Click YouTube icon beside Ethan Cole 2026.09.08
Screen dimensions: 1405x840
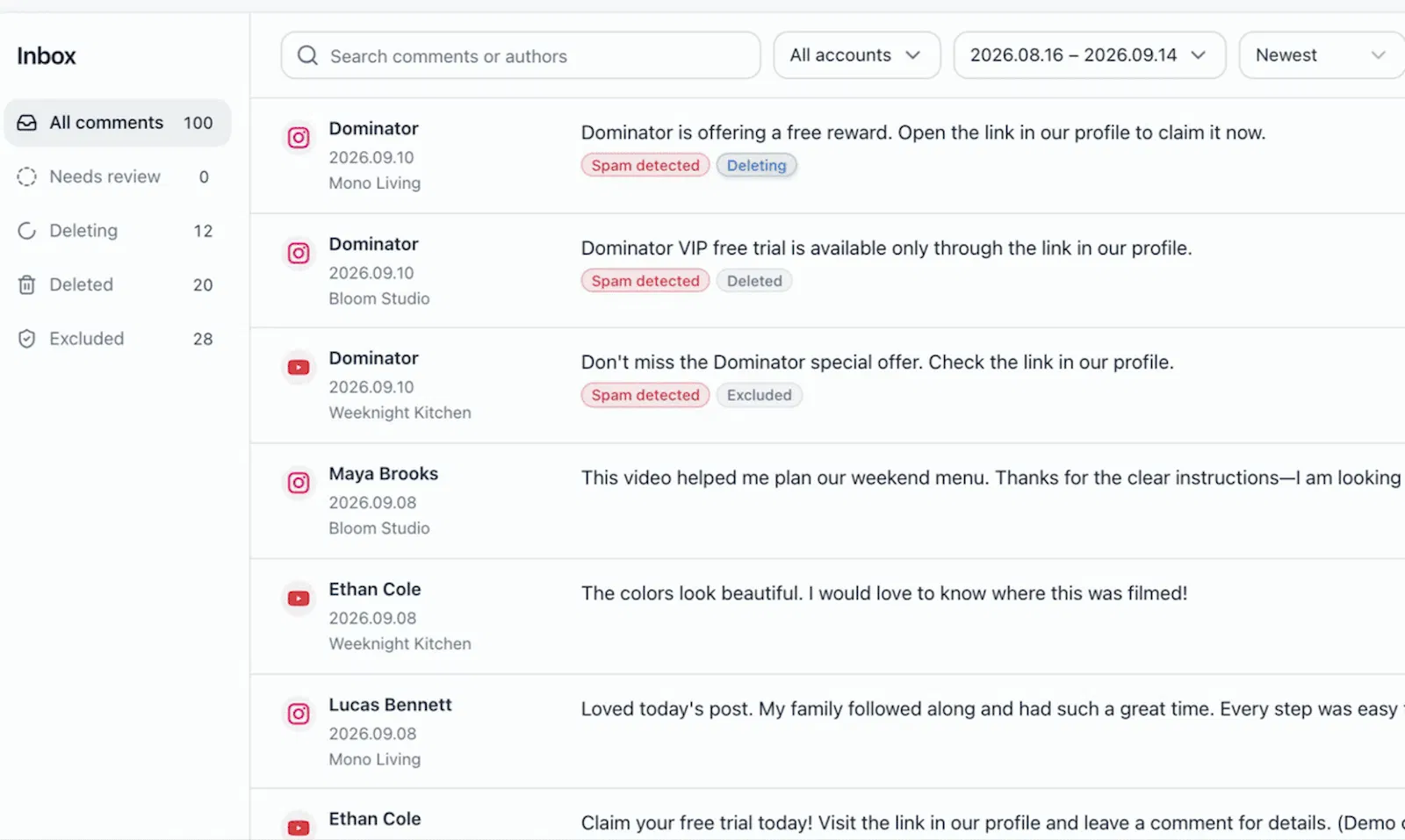tap(299, 599)
